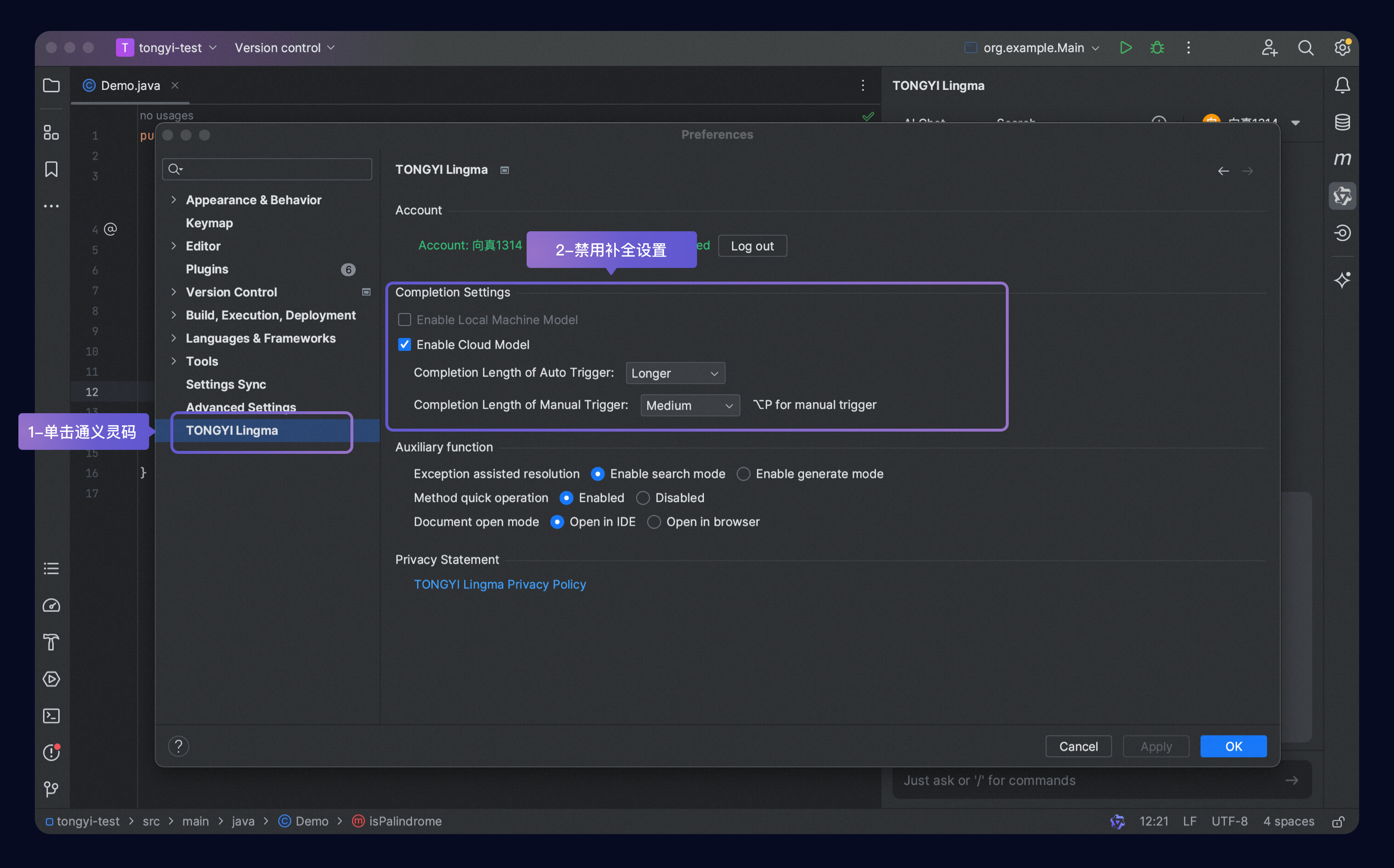
Task: Open AI Assistant sparkle icon
Action: pyautogui.click(x=1342, y=280)
